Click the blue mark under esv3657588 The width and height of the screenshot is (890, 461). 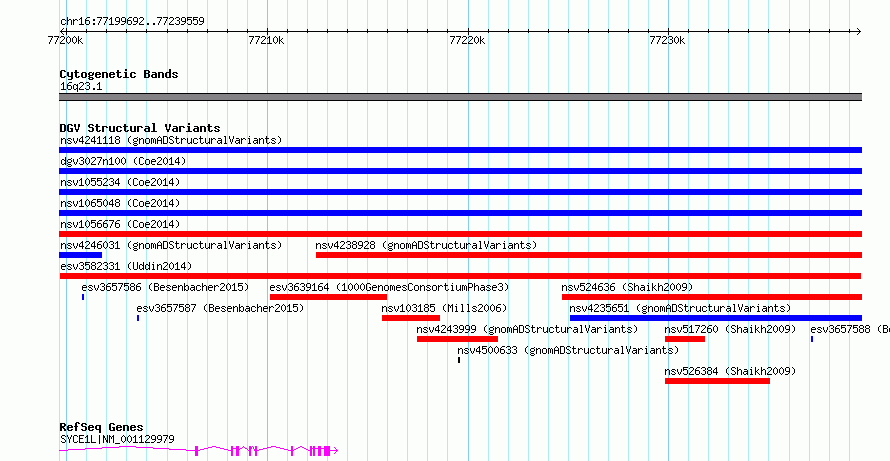pos(812,339)
